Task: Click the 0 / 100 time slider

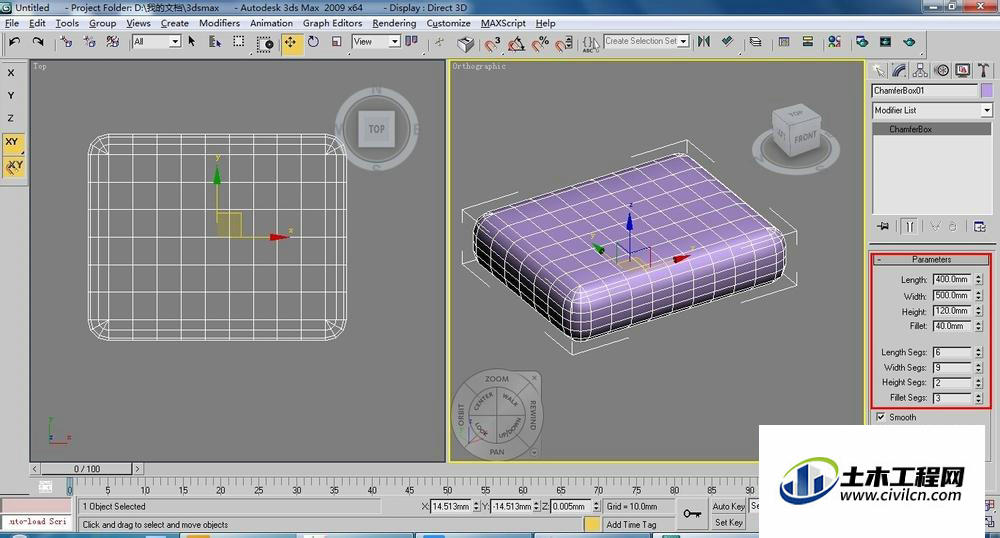Action: [87, 469]
